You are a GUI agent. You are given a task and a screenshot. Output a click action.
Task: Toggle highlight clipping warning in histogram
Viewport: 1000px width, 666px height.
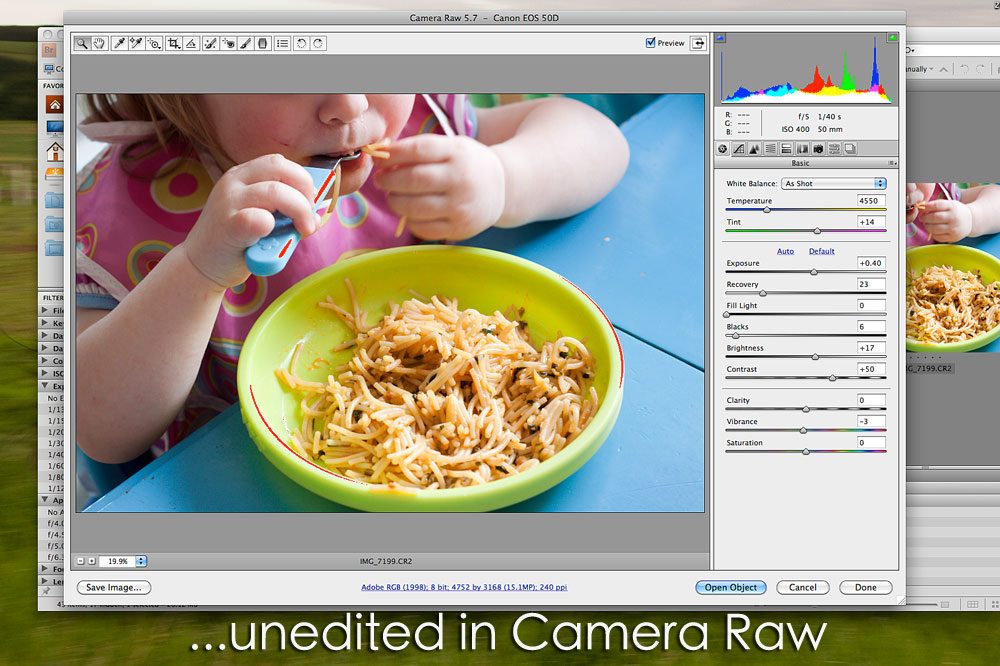tap(892, 38)
